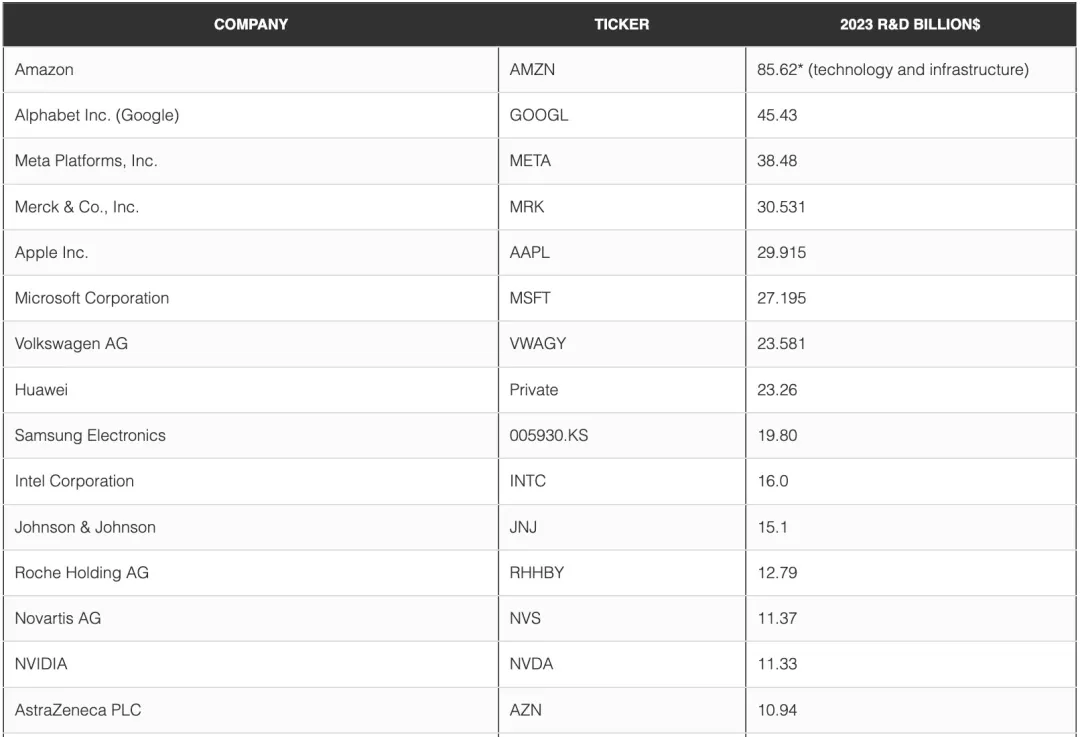Viewport: 1080px width, 737px height.
Task: Select the Alphabet Inc. (Google) cell
Action: (x=251, y=115)
